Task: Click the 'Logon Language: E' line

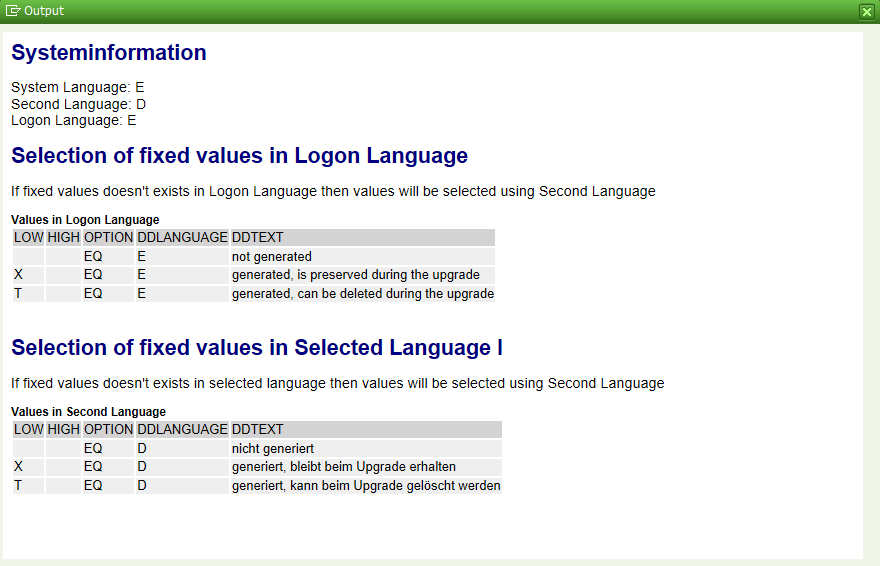Action: [x=74, y=121]
